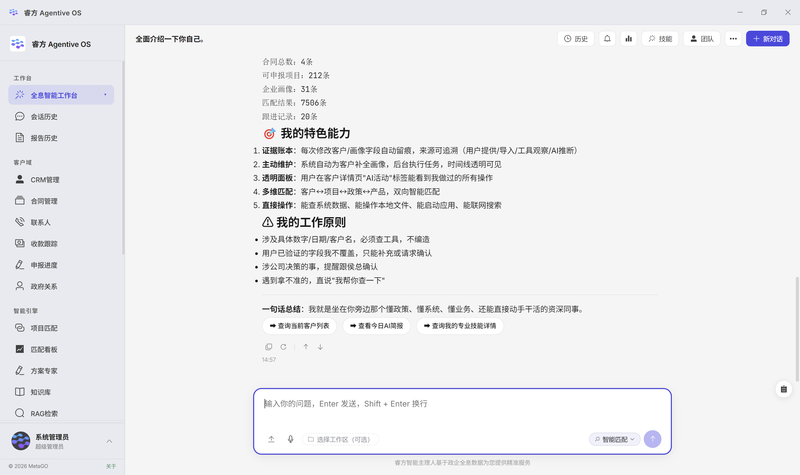Click the 申报进度 pen icon
The height and width of the screenshot is (475, 800).
point(19,265)
